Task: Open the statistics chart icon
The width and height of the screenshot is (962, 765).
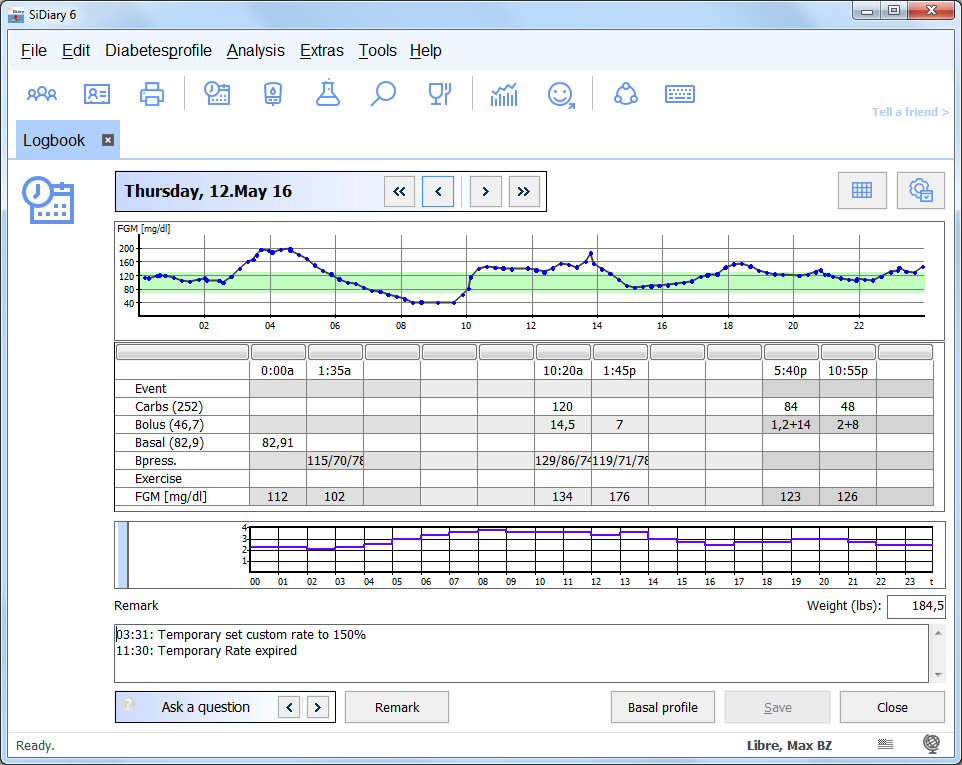Action: [504, 94]
